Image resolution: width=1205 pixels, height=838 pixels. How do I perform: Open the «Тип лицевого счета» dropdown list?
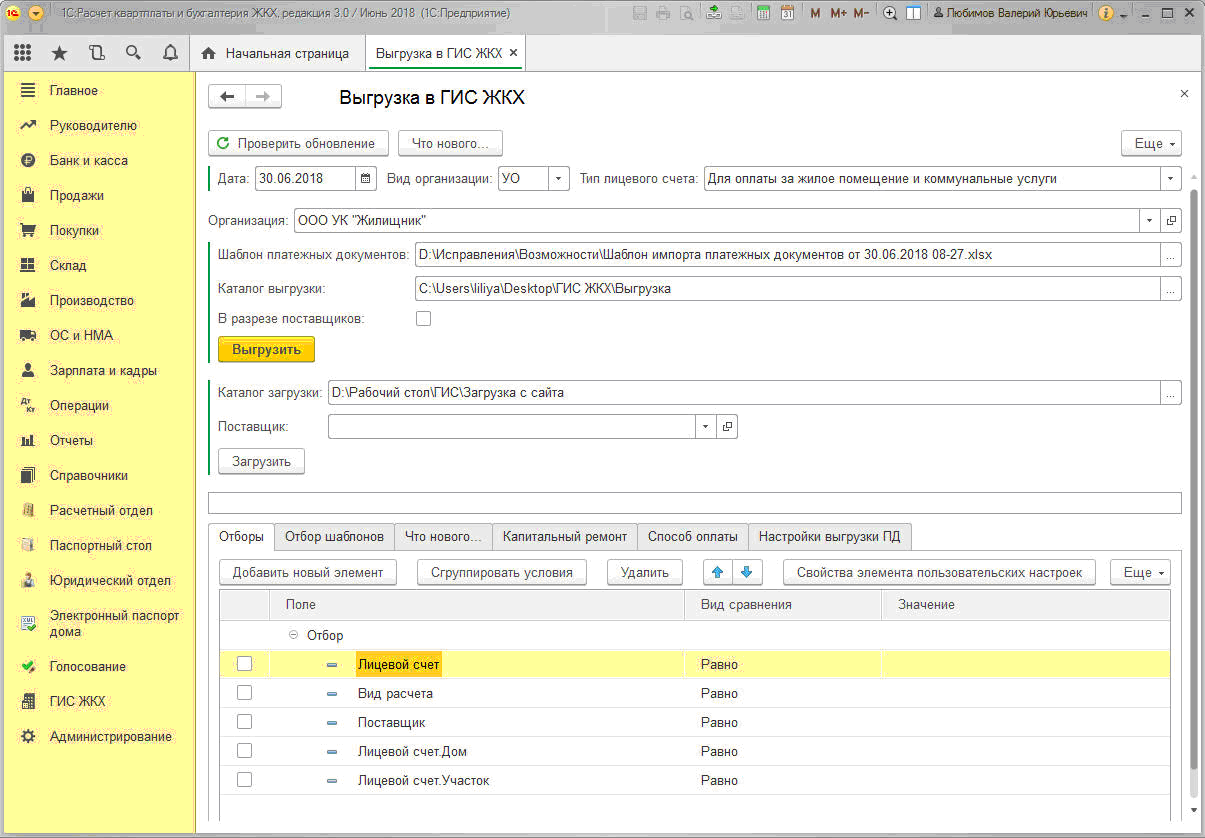pyautogui.click(x=1171, y=179)
